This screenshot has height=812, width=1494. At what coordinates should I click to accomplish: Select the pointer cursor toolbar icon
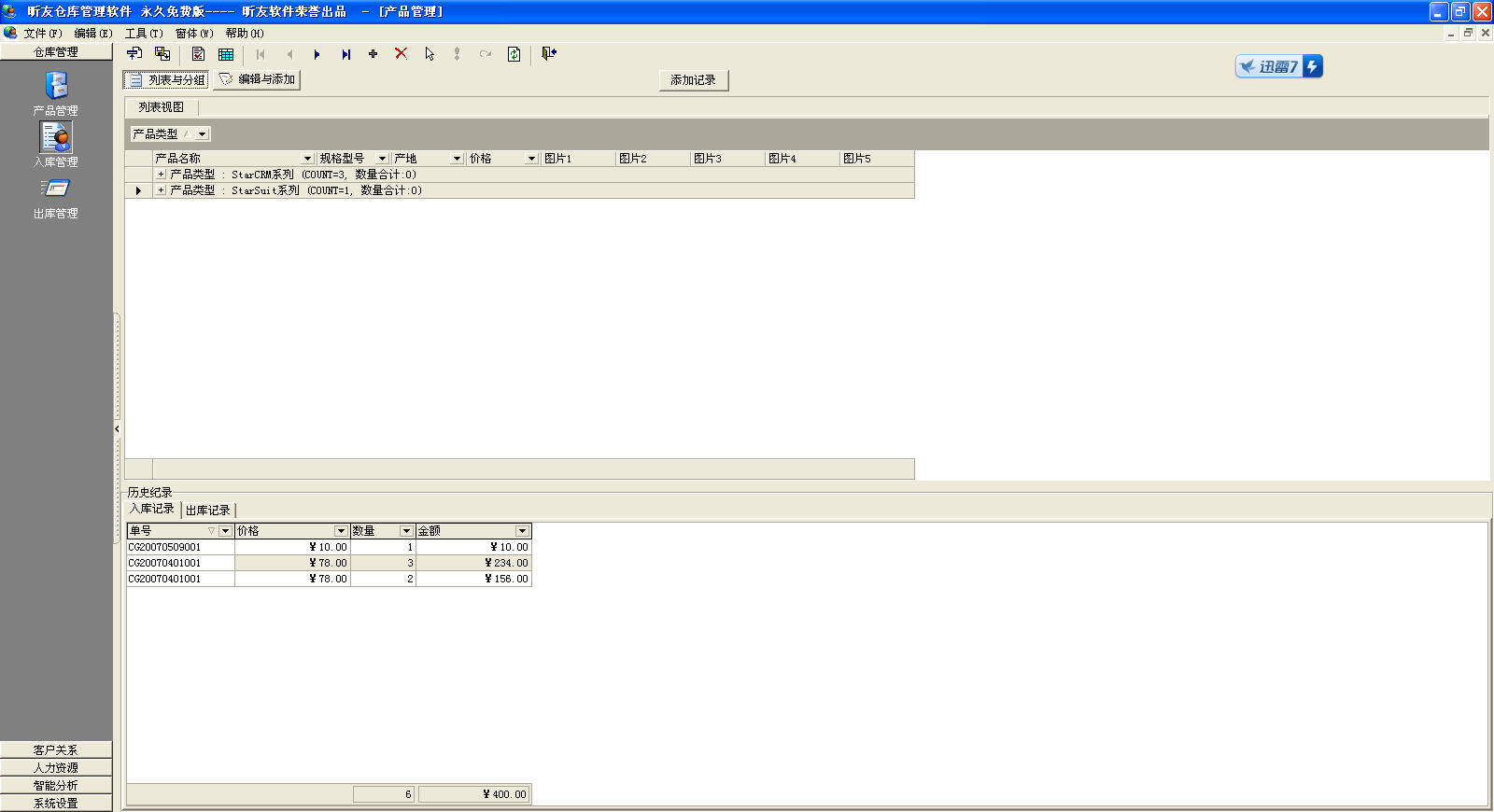coord(430,54)
